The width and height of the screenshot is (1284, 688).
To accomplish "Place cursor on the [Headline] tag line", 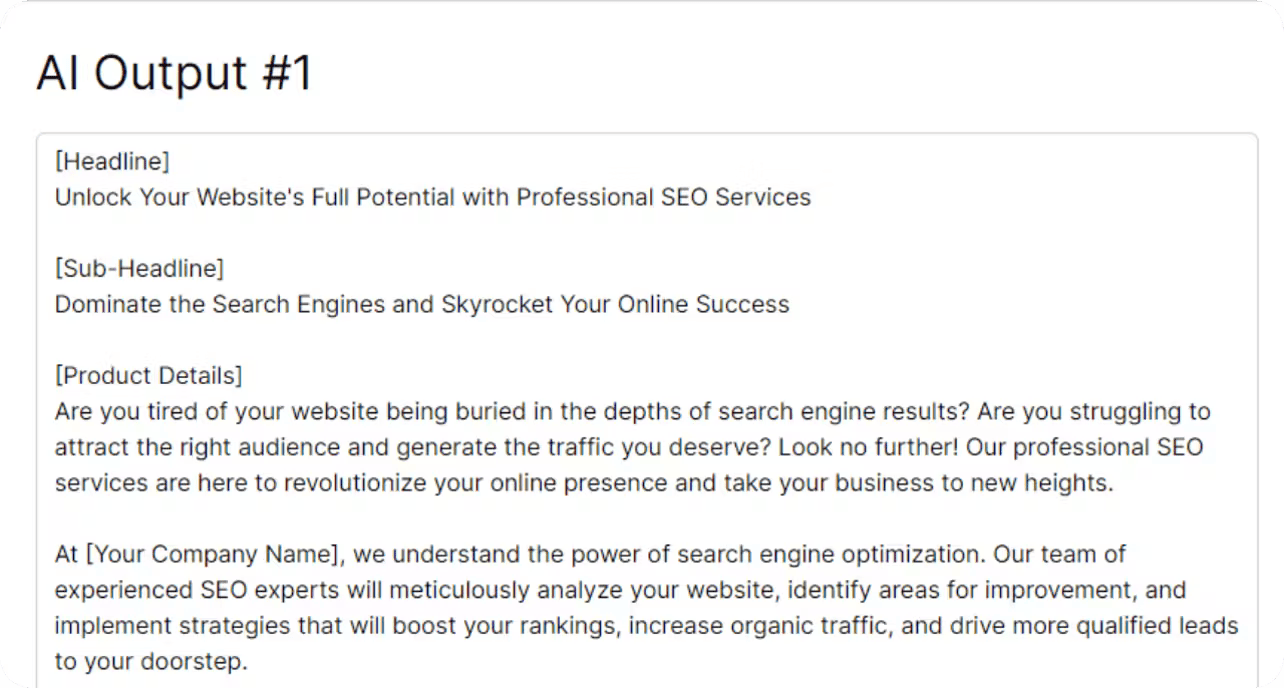I will (x=112, y=161).
